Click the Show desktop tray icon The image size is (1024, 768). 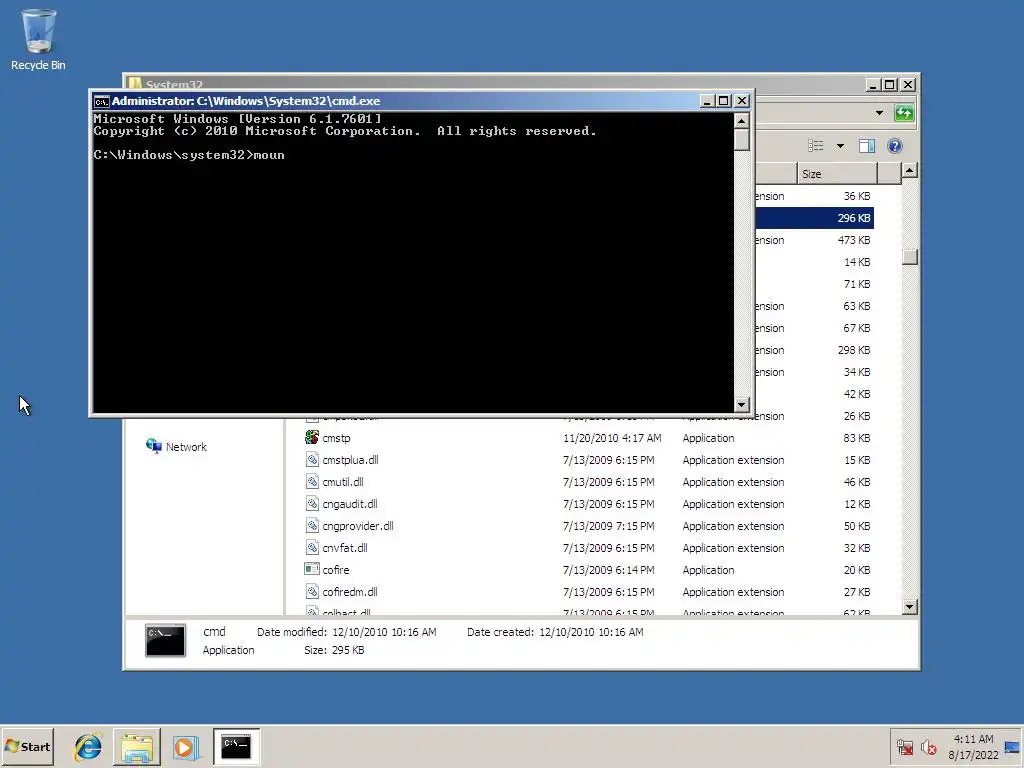click(x=1012, y=747)
